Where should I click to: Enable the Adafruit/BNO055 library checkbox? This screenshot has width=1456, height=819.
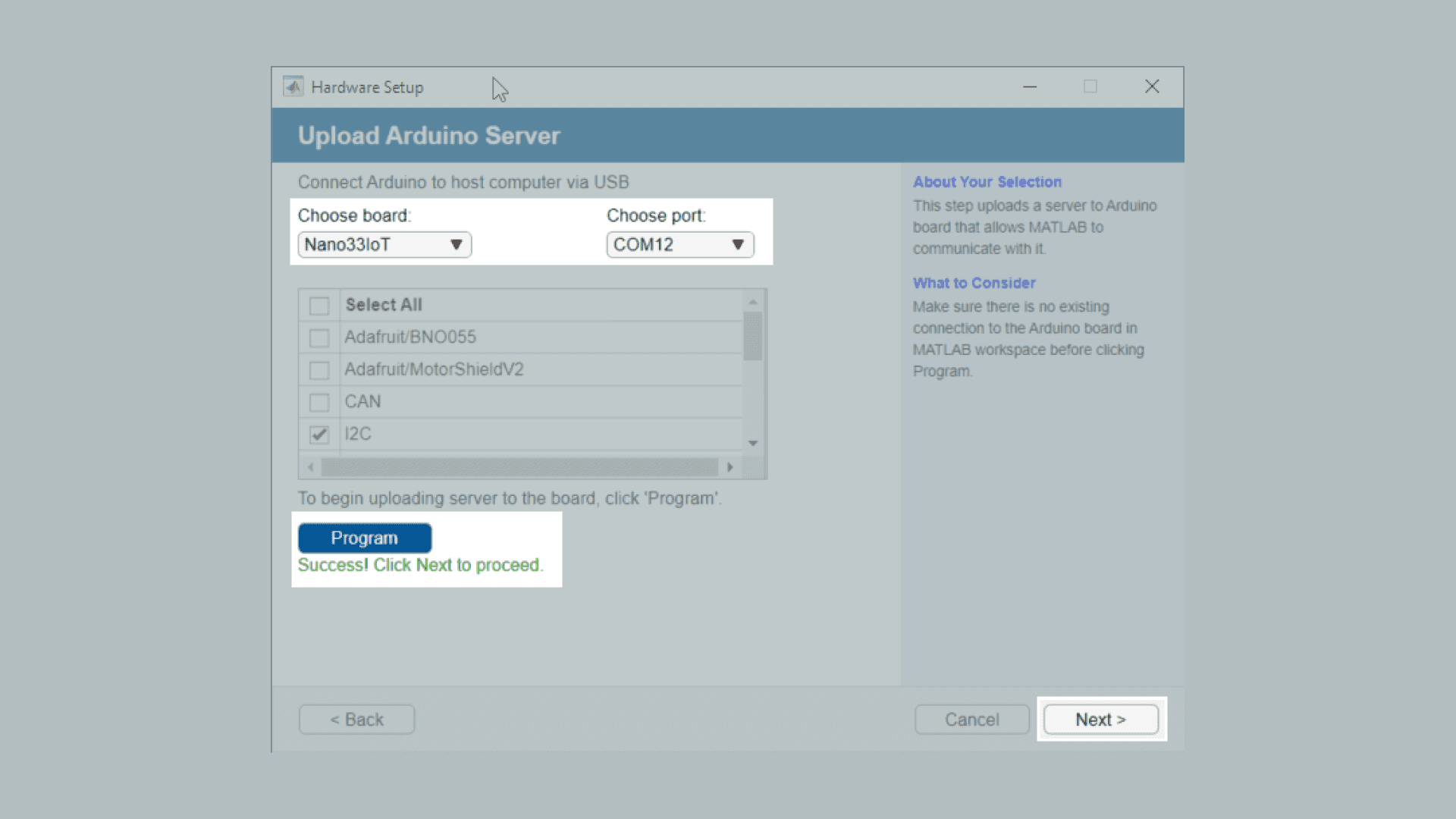coord(319,337)
